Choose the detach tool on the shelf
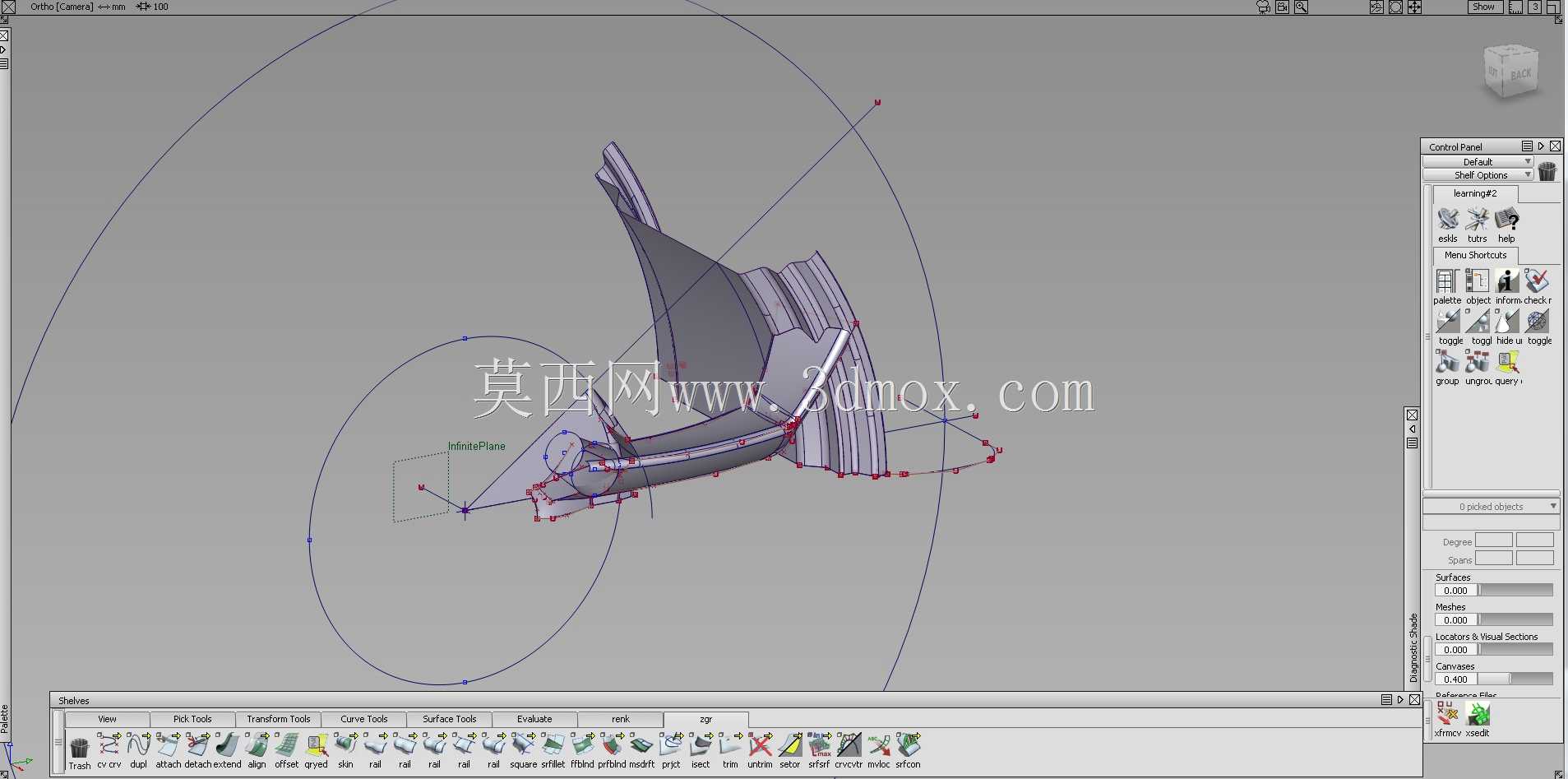 tap(197, 745)
